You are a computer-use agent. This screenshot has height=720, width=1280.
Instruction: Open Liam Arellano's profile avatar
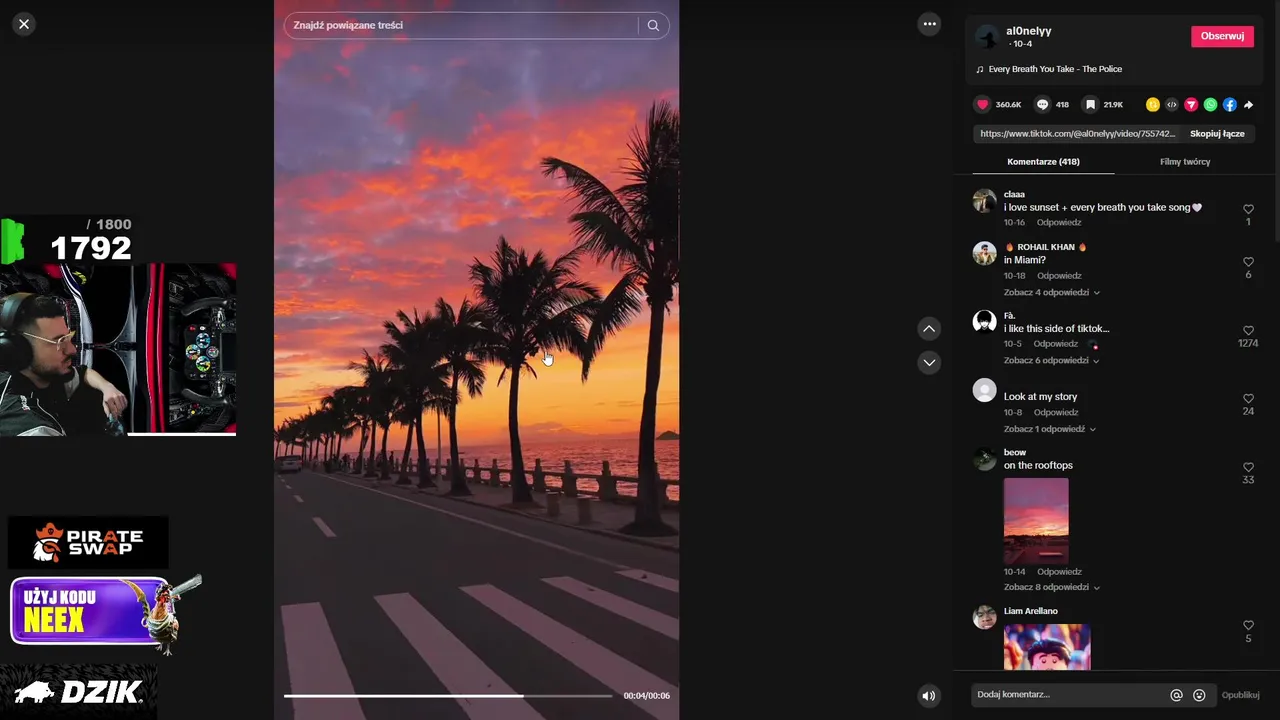pos(985,617)
